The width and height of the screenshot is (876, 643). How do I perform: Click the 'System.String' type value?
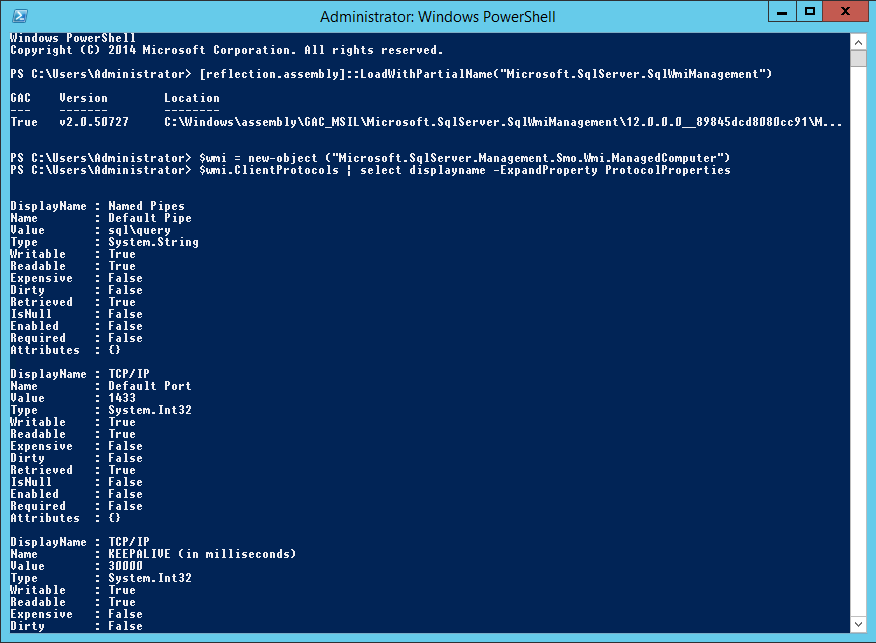[153, 242]
